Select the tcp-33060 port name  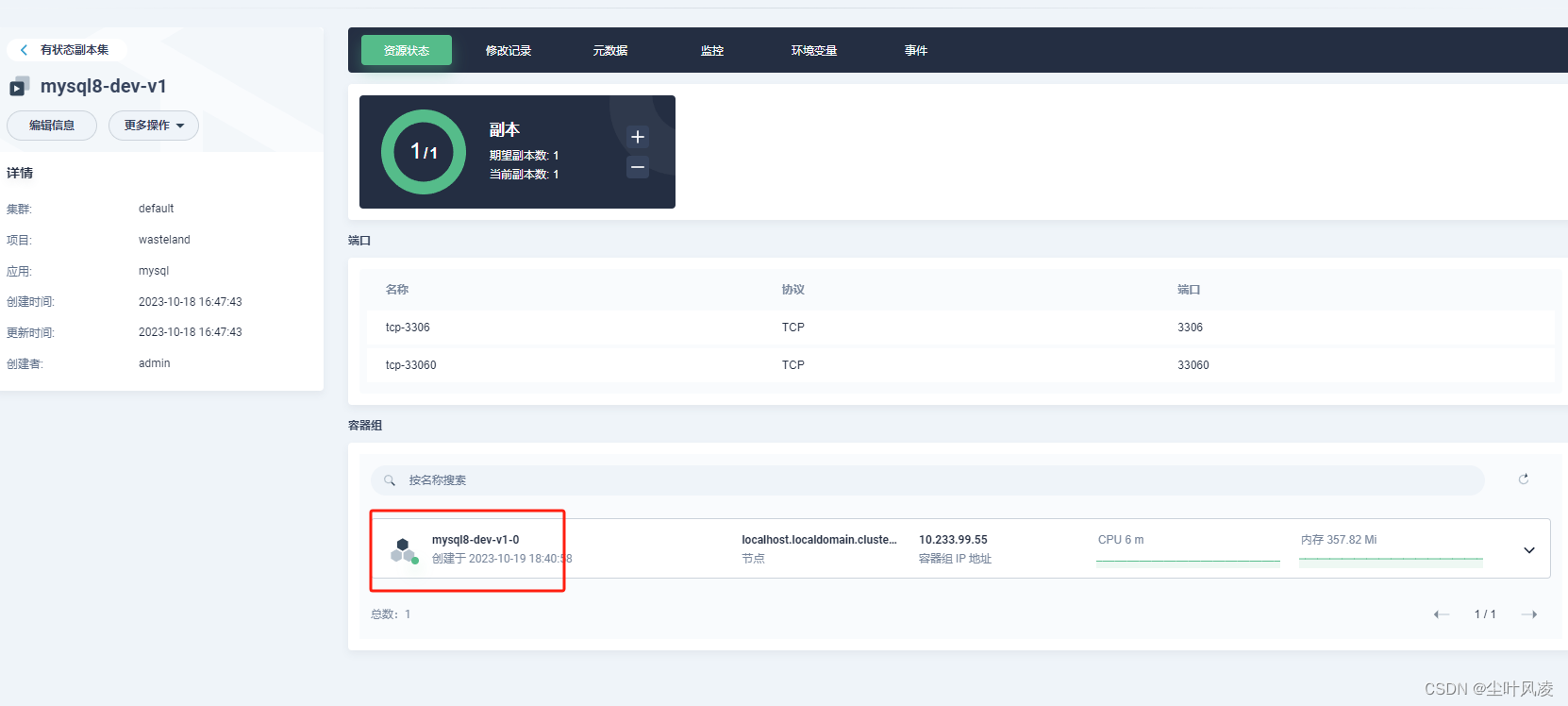click(x=410, y=365)
